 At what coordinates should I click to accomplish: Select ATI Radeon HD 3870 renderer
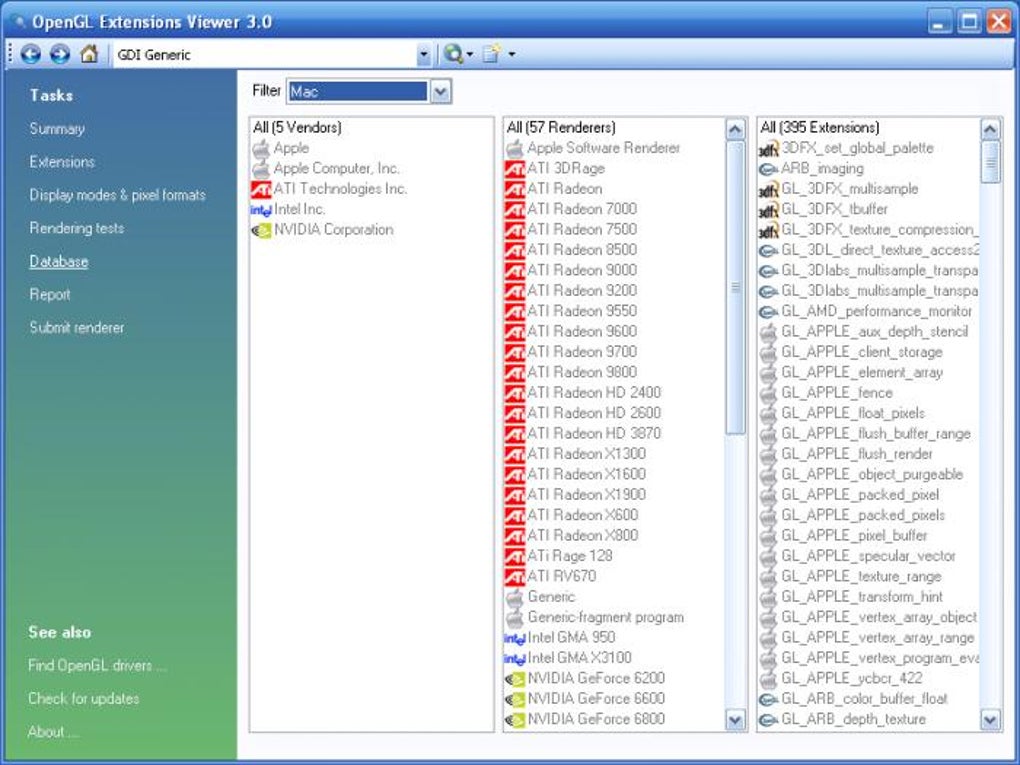(594, 433)
